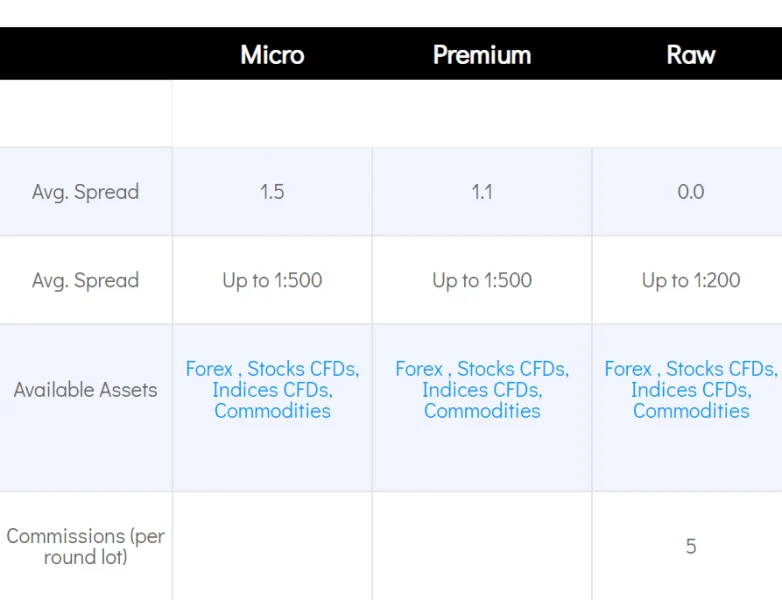
Task: Click the Raw commission value 5
Action: click(x=690, y=546)
